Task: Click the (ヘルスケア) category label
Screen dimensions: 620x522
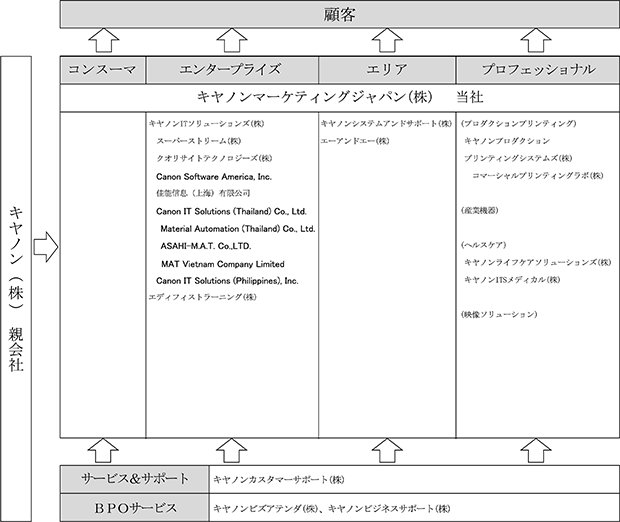Action: 483,245
